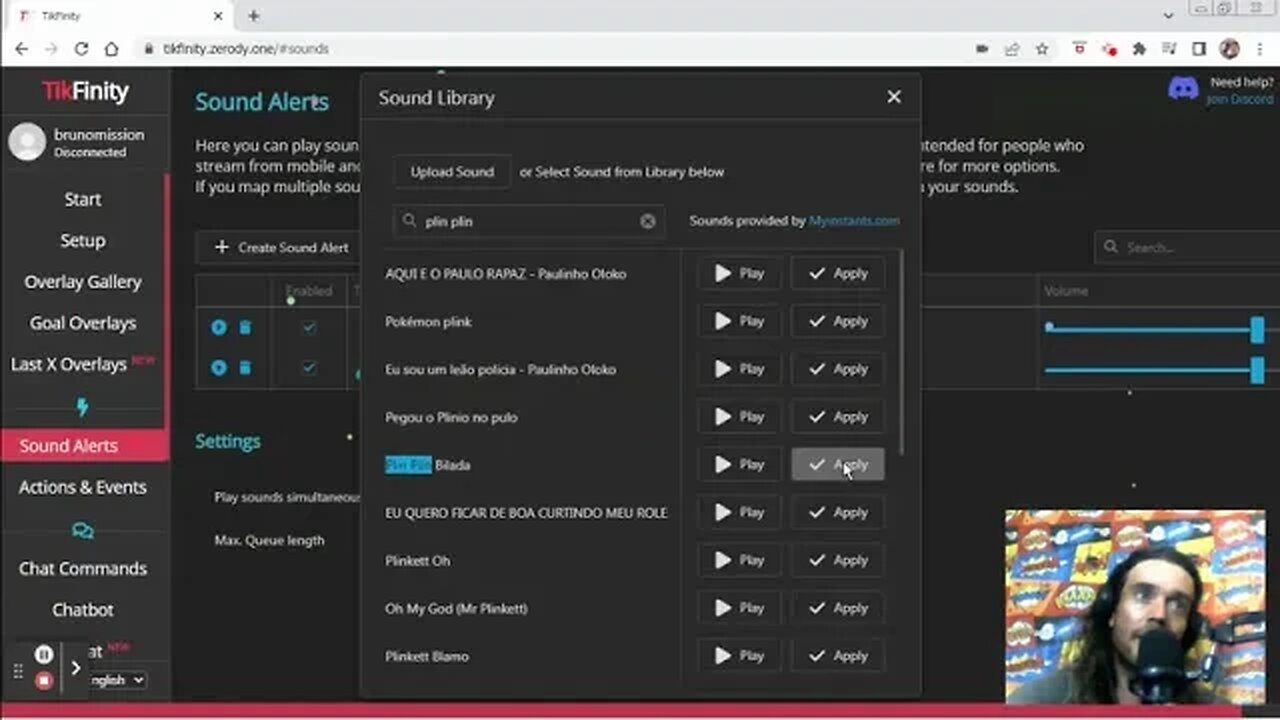Select Sound Alerts in the sidebar
The image size is (1280, 720).
(x=85, y=446)
